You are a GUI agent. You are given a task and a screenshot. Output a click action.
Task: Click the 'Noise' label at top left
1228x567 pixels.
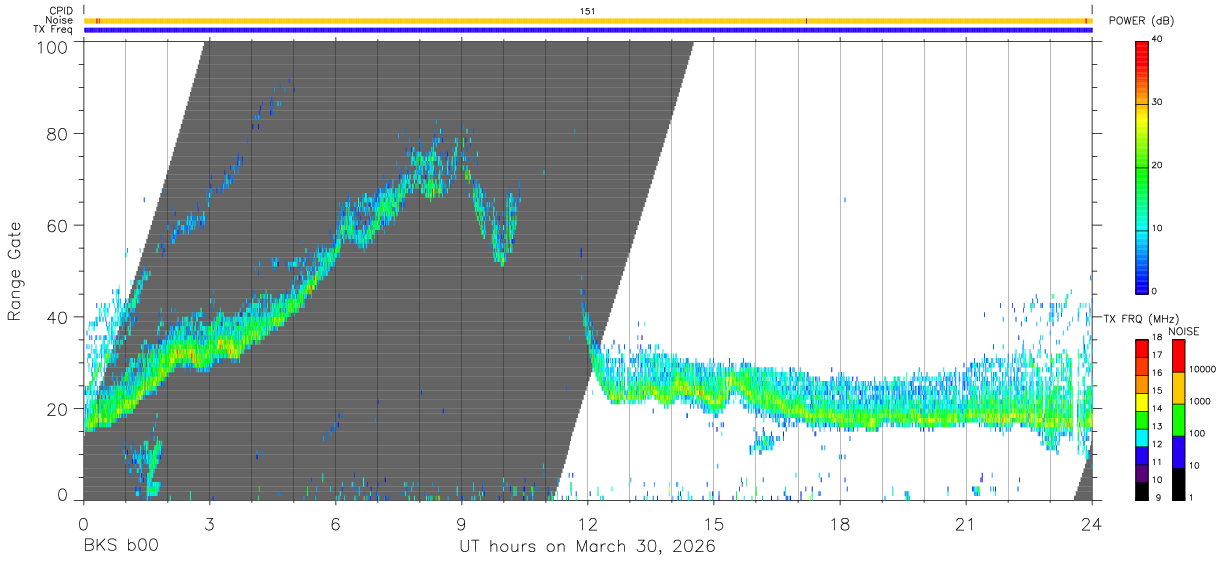point(58,20)
